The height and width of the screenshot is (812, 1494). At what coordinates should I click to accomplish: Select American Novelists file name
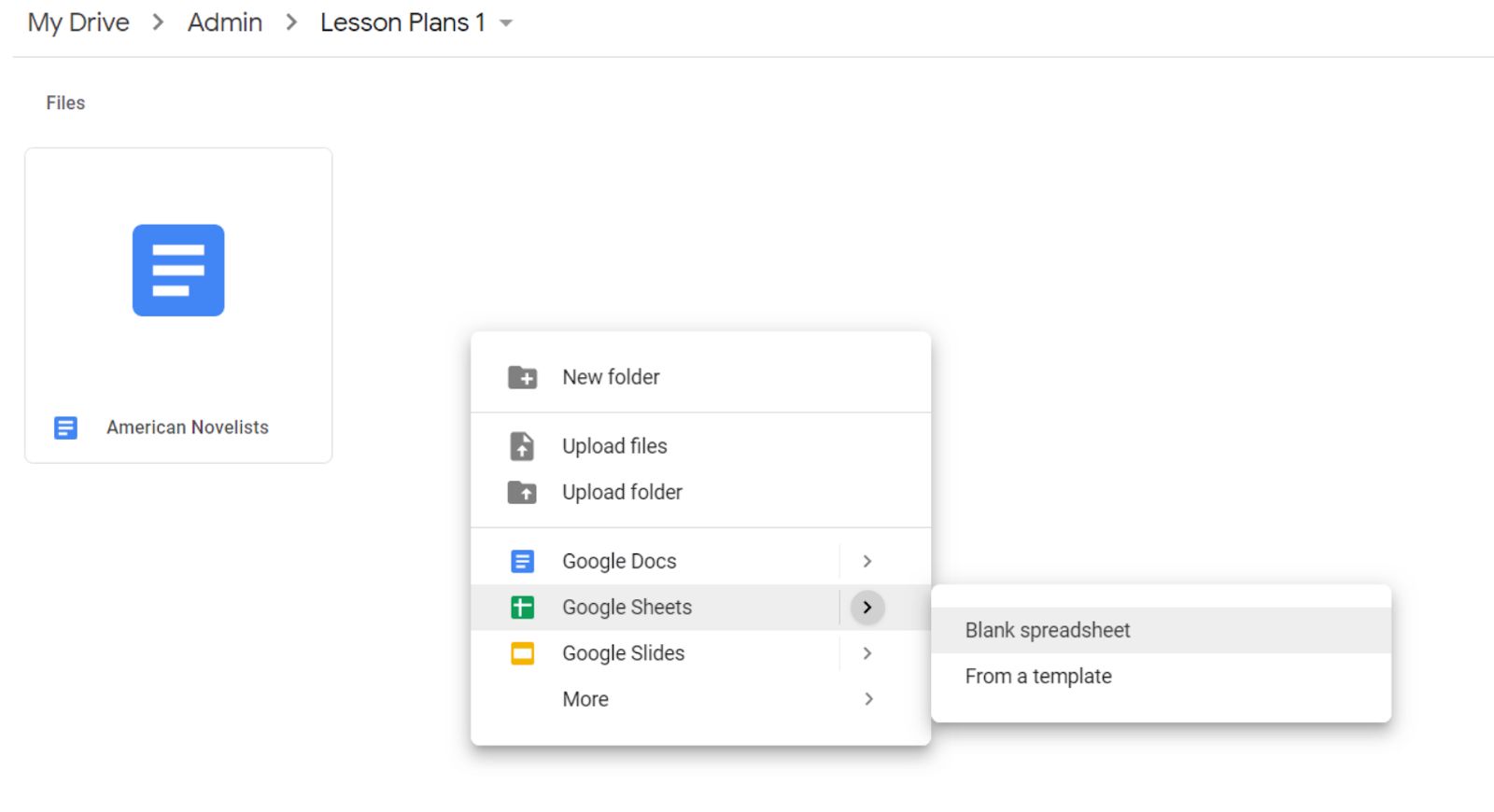pos(188,427)
